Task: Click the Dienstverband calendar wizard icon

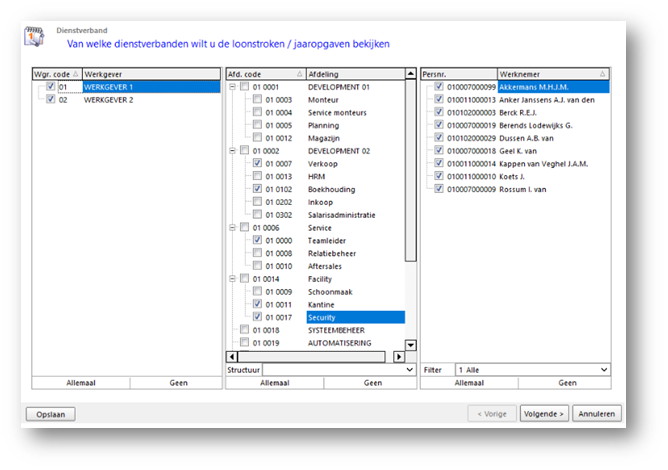Action: pyautogui.click(x=34, y=36)
